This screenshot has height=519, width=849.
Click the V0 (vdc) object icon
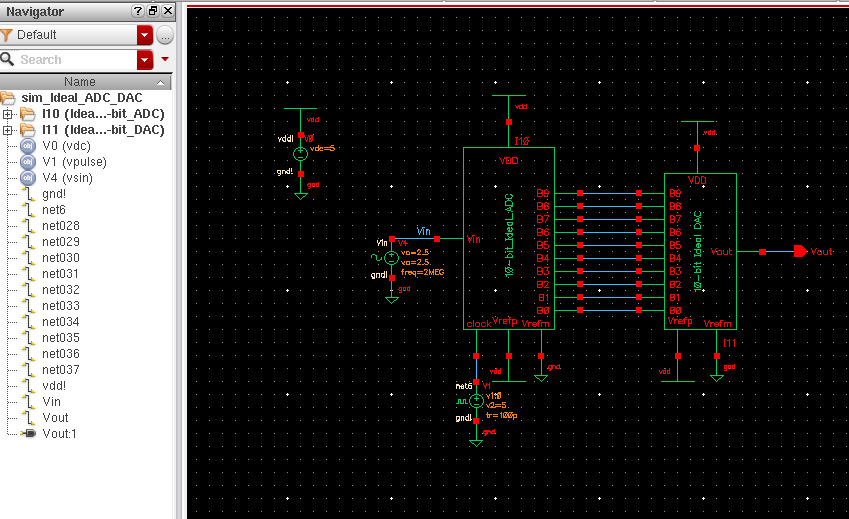pos(28,146)
